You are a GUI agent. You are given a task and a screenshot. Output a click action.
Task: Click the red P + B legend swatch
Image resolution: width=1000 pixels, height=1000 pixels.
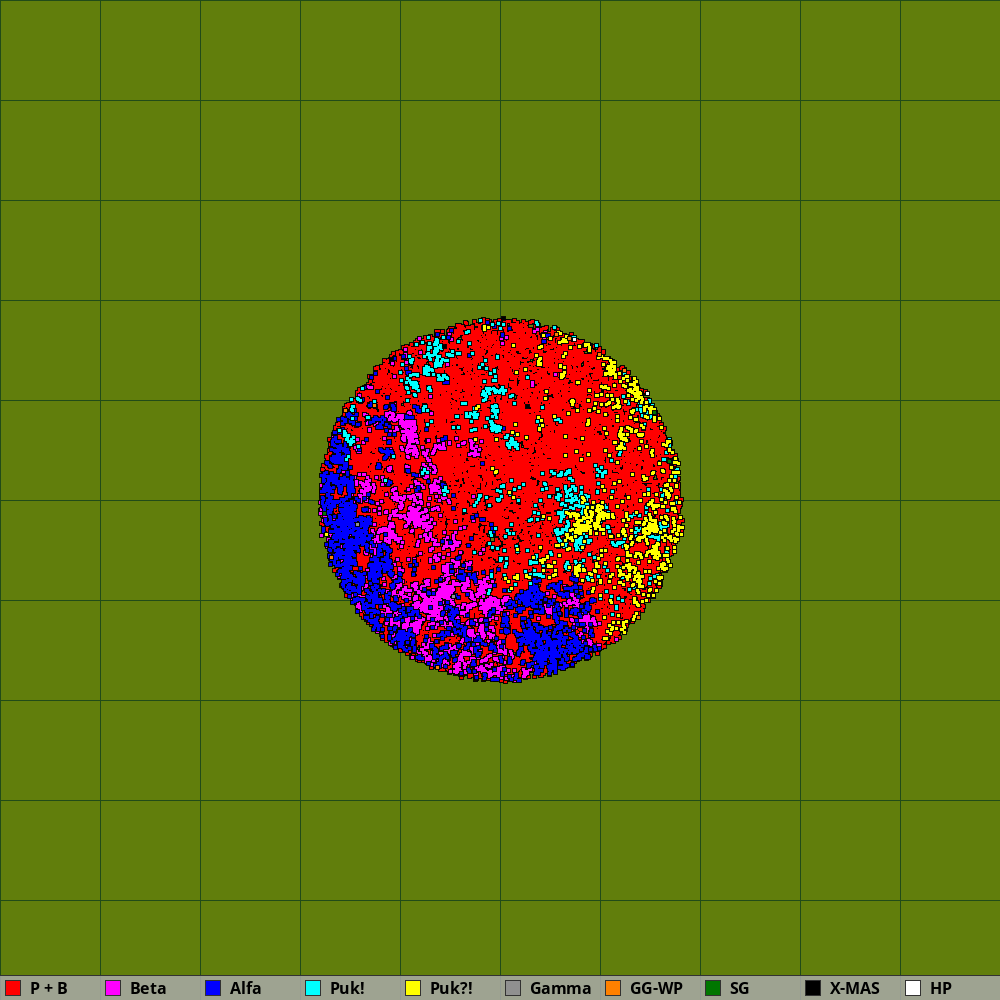[13, 988]
